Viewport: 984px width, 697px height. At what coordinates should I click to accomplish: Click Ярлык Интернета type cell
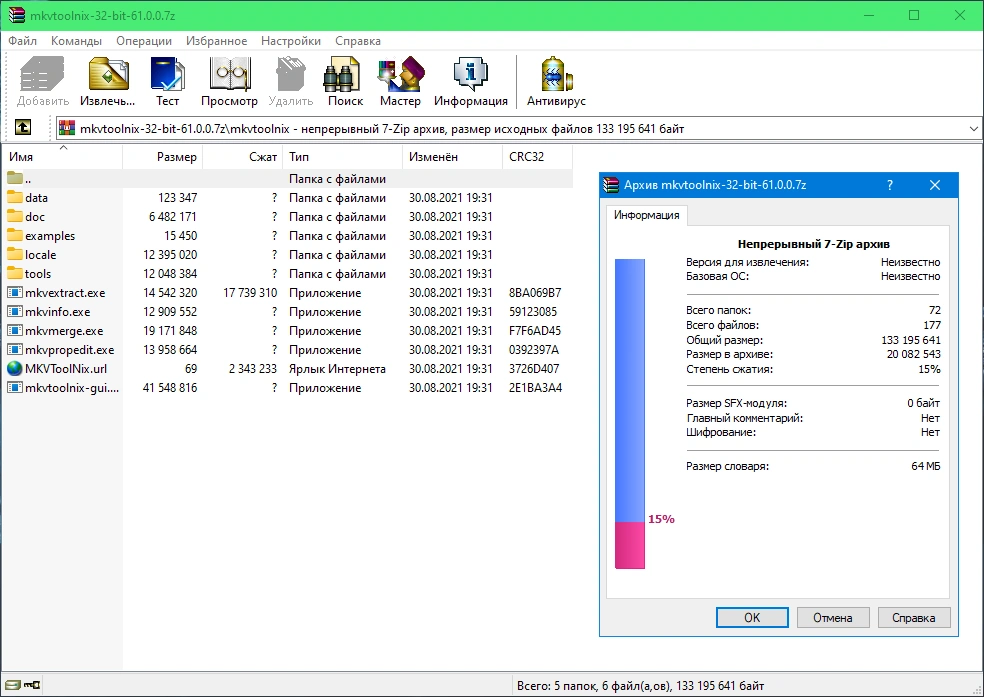click(337, 369)
